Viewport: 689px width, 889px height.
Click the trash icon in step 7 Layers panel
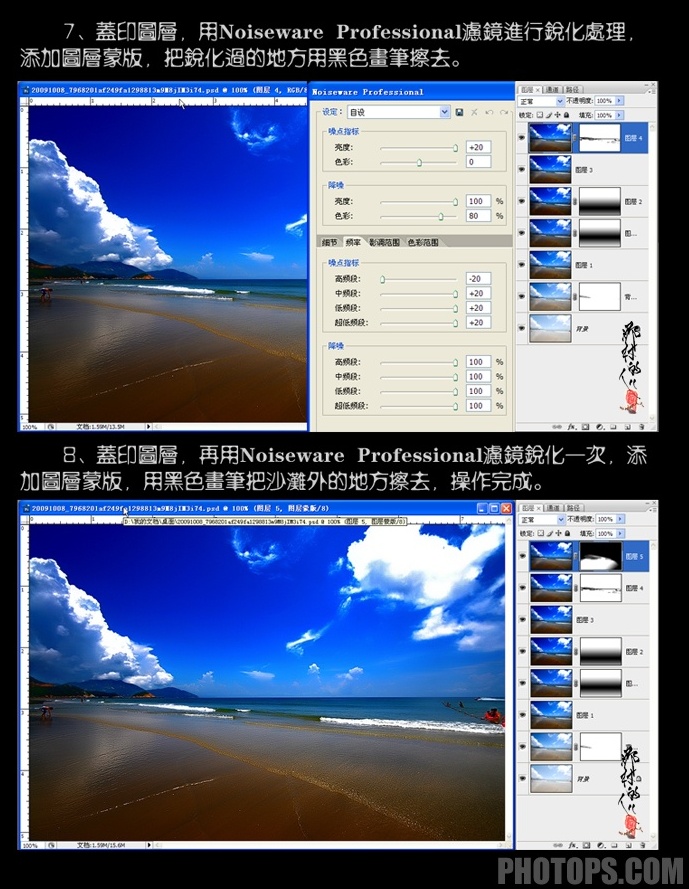click(x=641, y=426)
